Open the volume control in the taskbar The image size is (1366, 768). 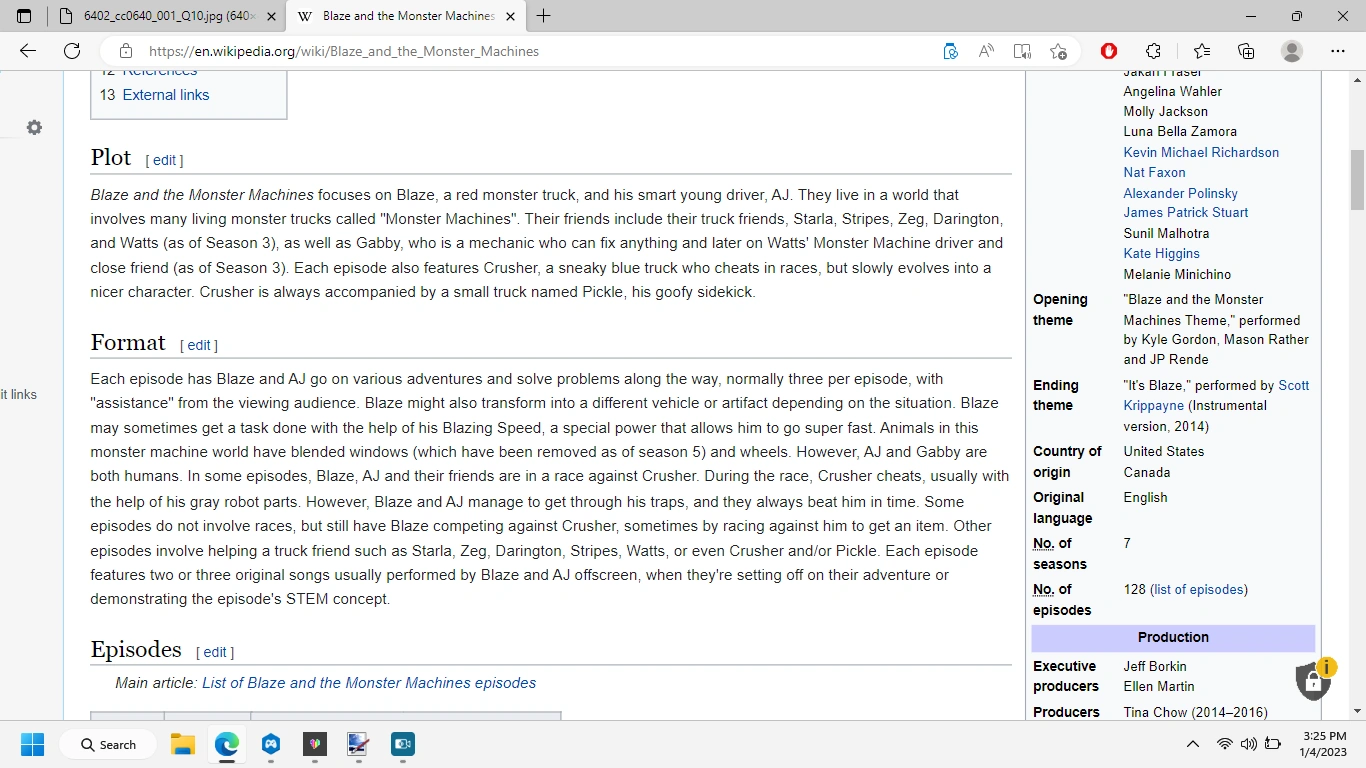pos(1248,744)
